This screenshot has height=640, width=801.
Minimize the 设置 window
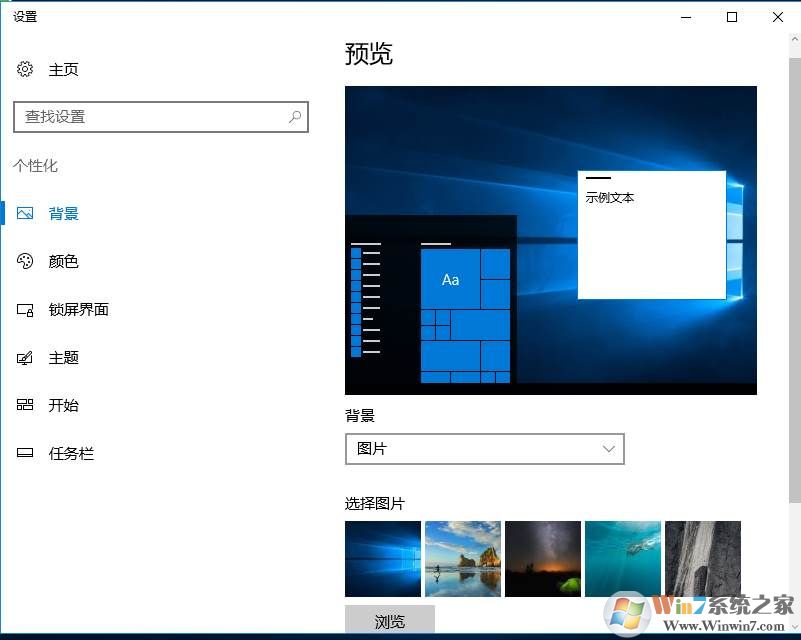(x=686, y=17)
